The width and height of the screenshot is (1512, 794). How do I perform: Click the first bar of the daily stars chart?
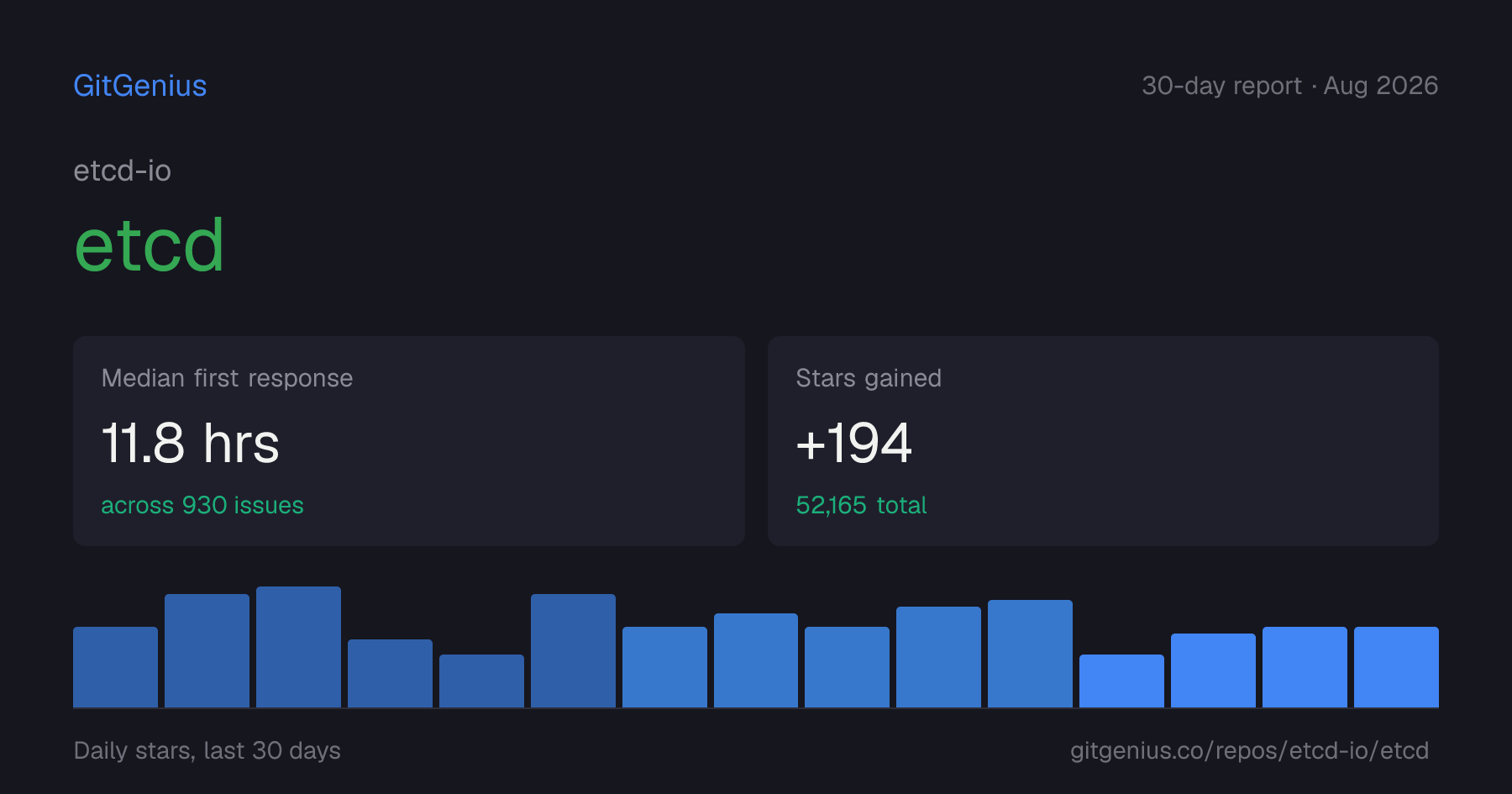pos(115,667)
